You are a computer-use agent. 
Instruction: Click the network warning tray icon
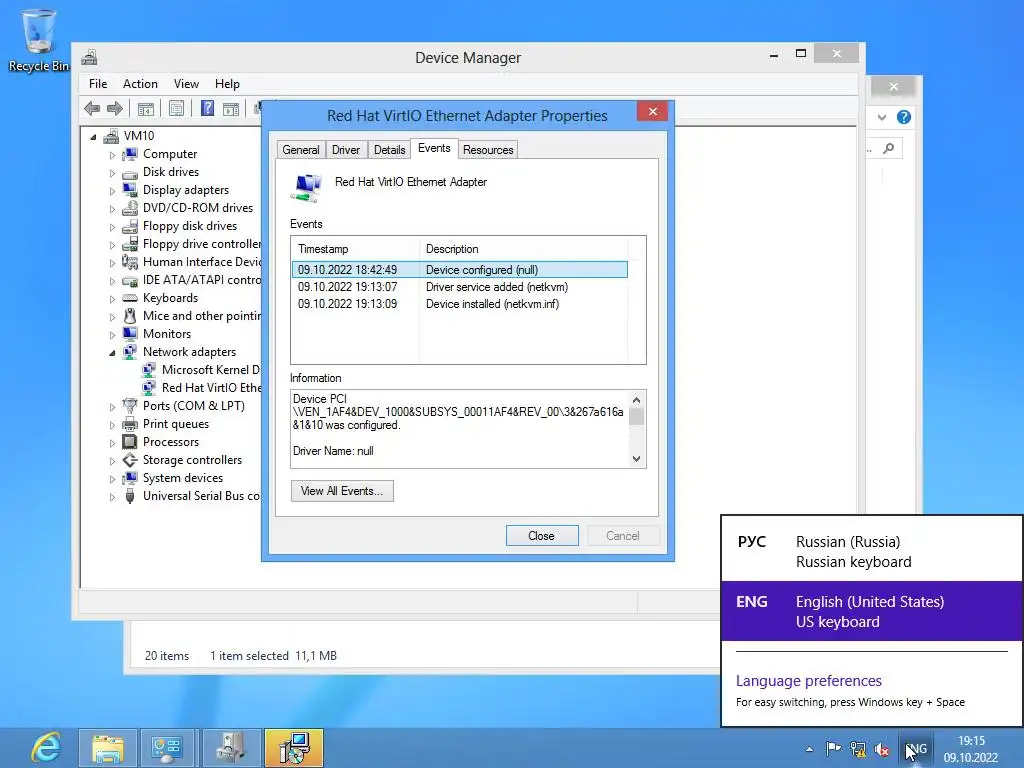(858, 749)
